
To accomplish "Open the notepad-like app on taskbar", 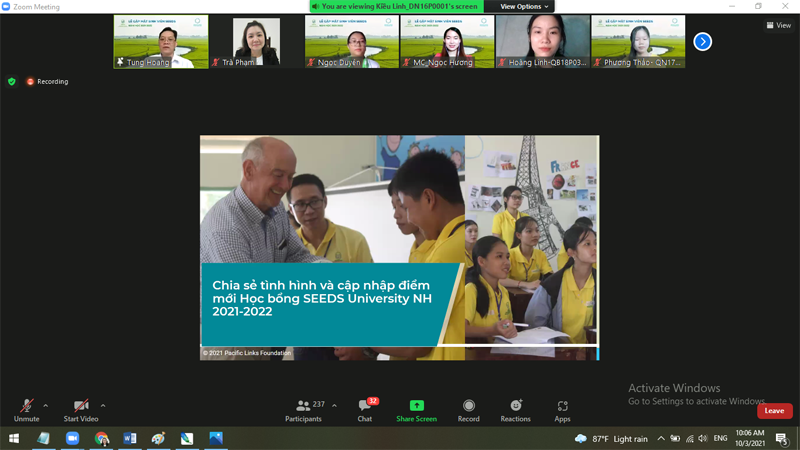I will click(43, 438).
